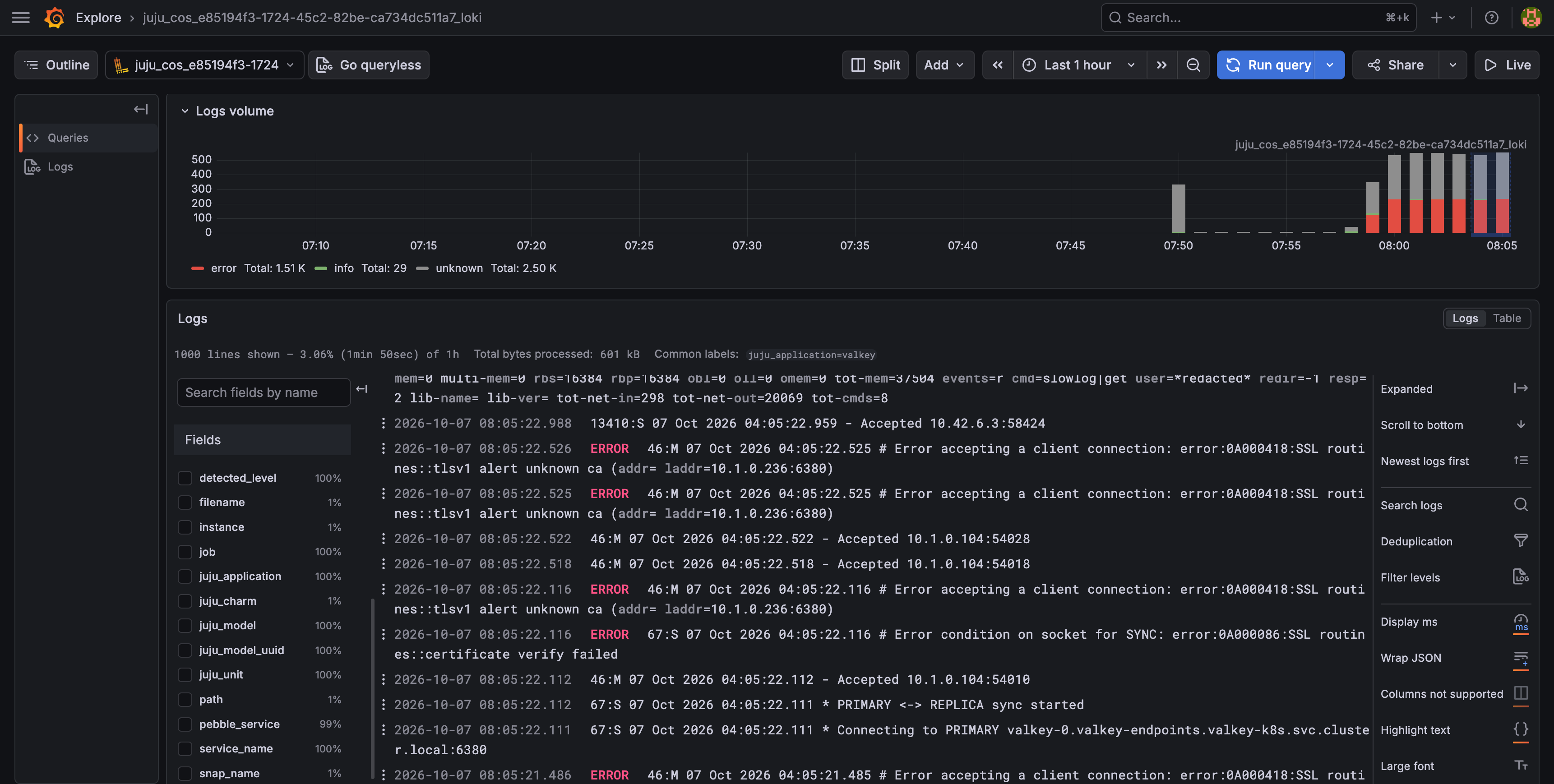Collapse the Logs volume panel
The image size is (1554, 784).
point(185,111)
